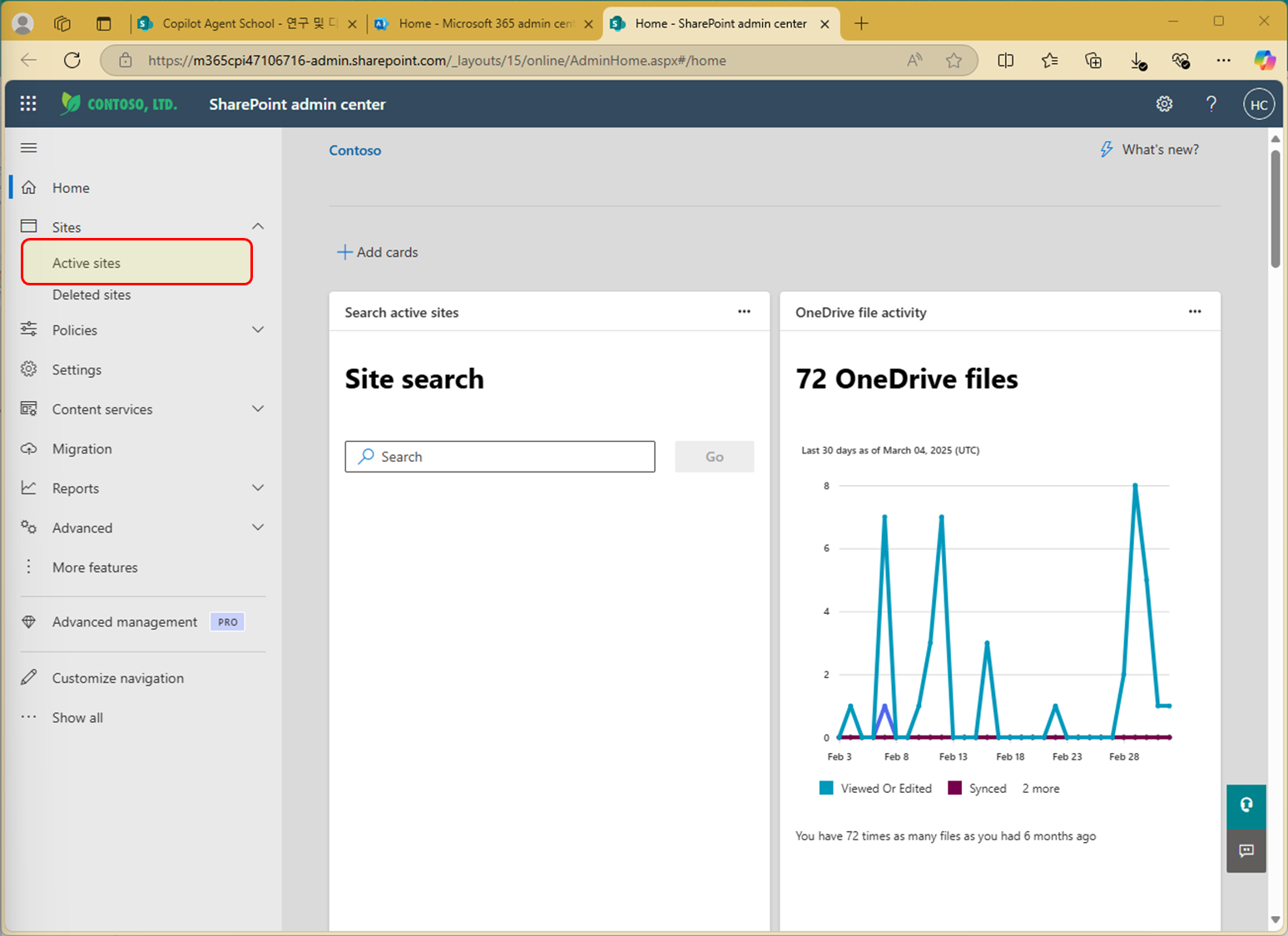Open Copilot icon in browser toolbar
Image resolution: width=1288 pixels, height=936 pixels.
[x=1265, y=60]
